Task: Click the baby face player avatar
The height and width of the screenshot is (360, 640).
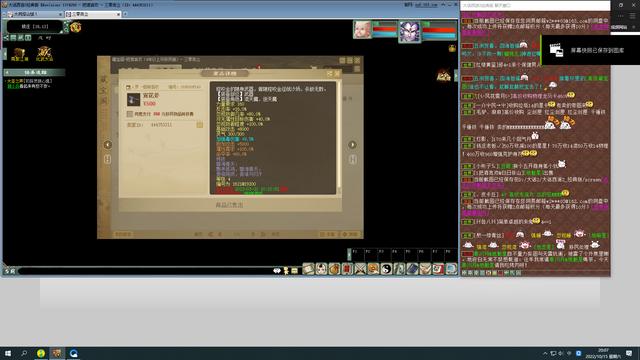Action: point(362,30)
